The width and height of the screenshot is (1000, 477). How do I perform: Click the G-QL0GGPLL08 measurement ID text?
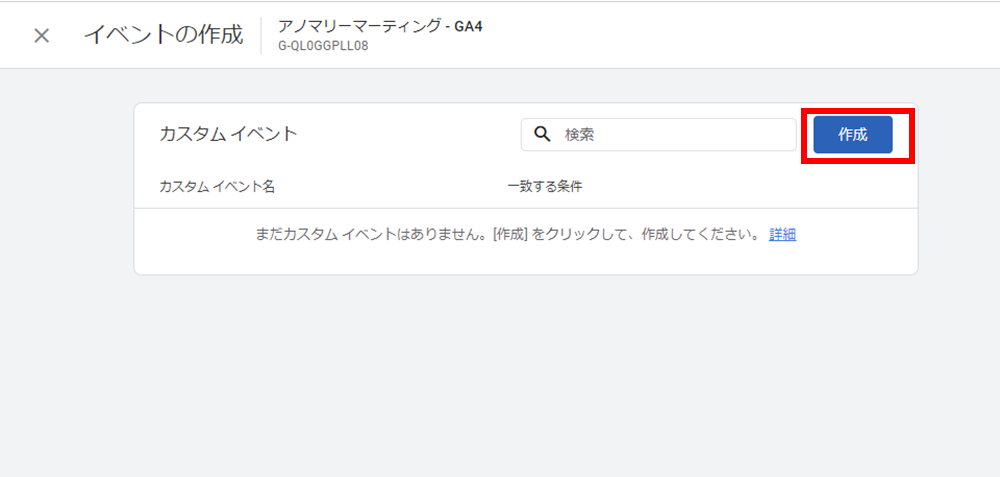pyautogui.click(x=323, y=47)
